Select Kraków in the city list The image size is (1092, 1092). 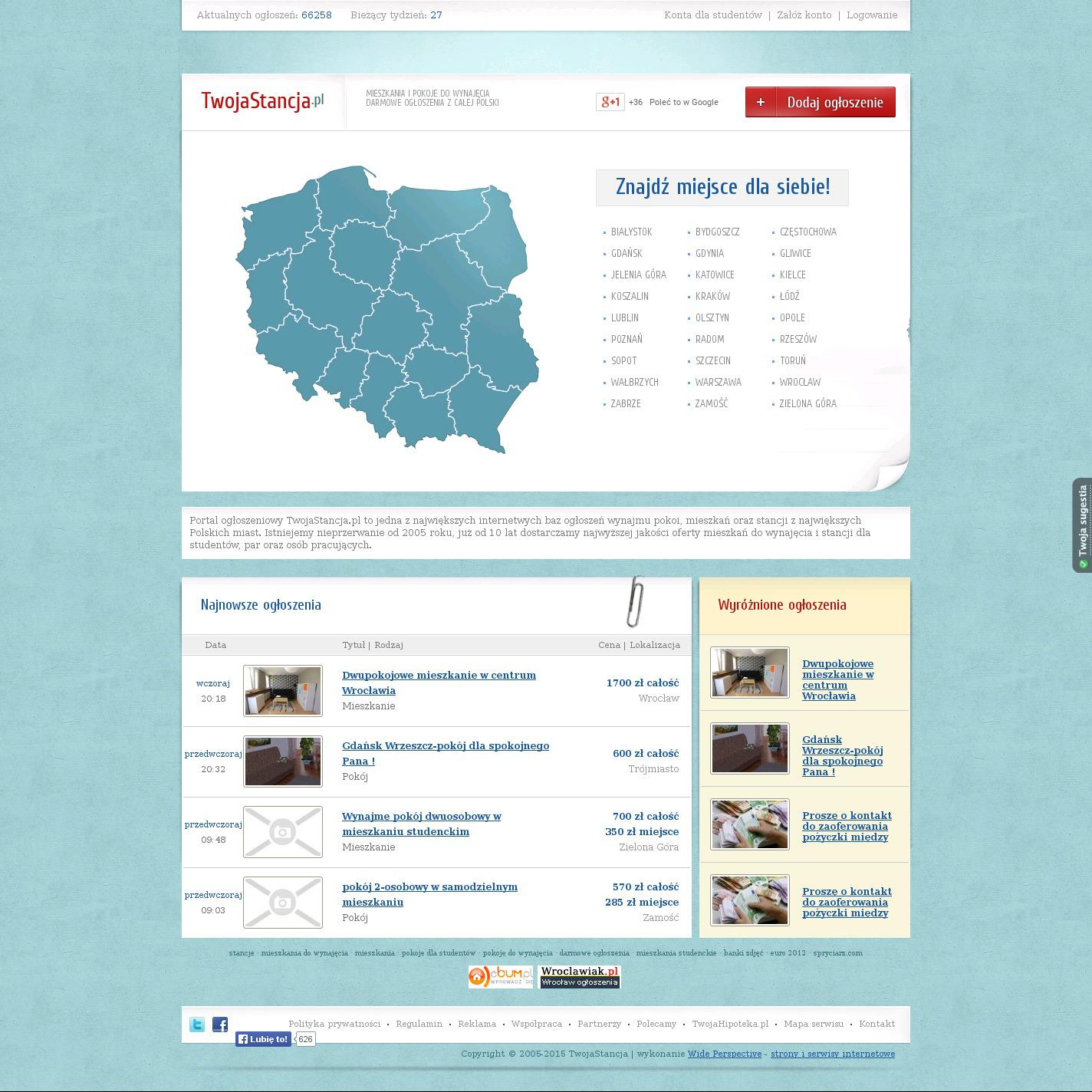(x=712, y=296)
